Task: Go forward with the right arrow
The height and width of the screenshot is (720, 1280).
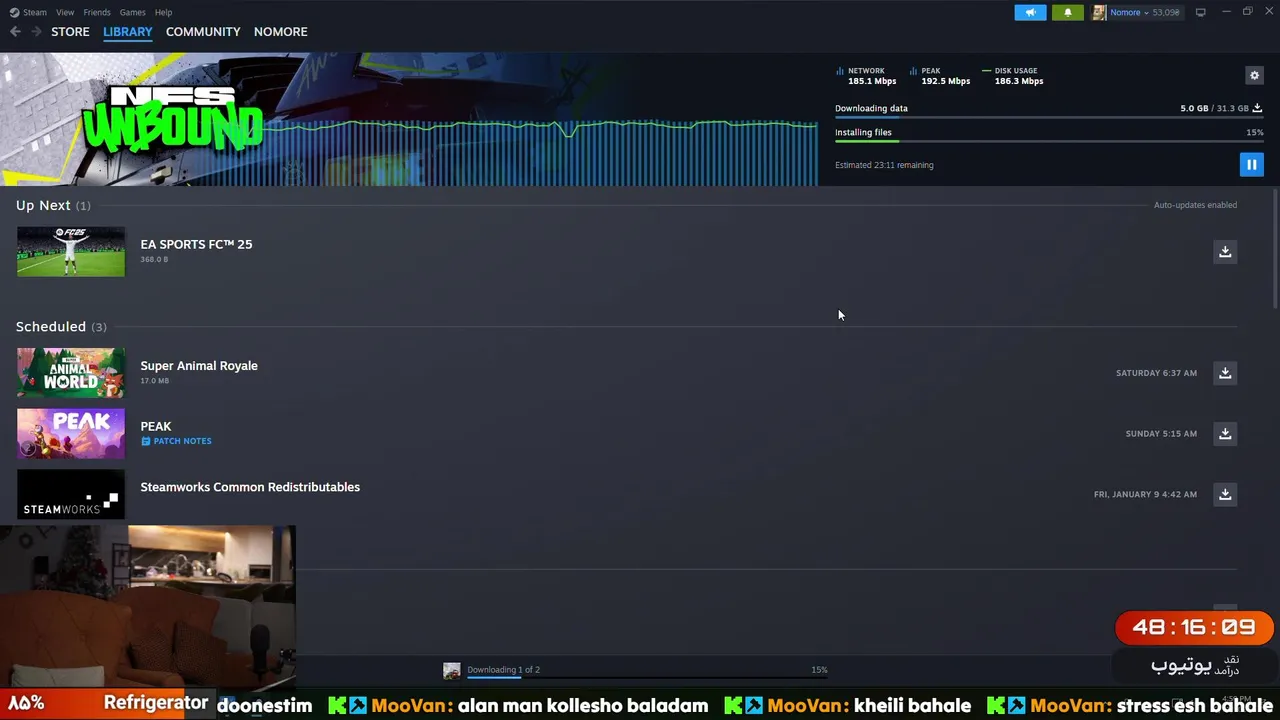Action: click(x=36, y=32)
